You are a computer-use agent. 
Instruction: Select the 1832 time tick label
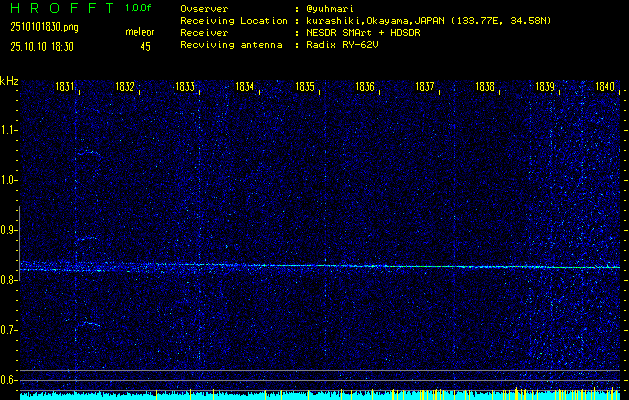(x=125, y=87)
